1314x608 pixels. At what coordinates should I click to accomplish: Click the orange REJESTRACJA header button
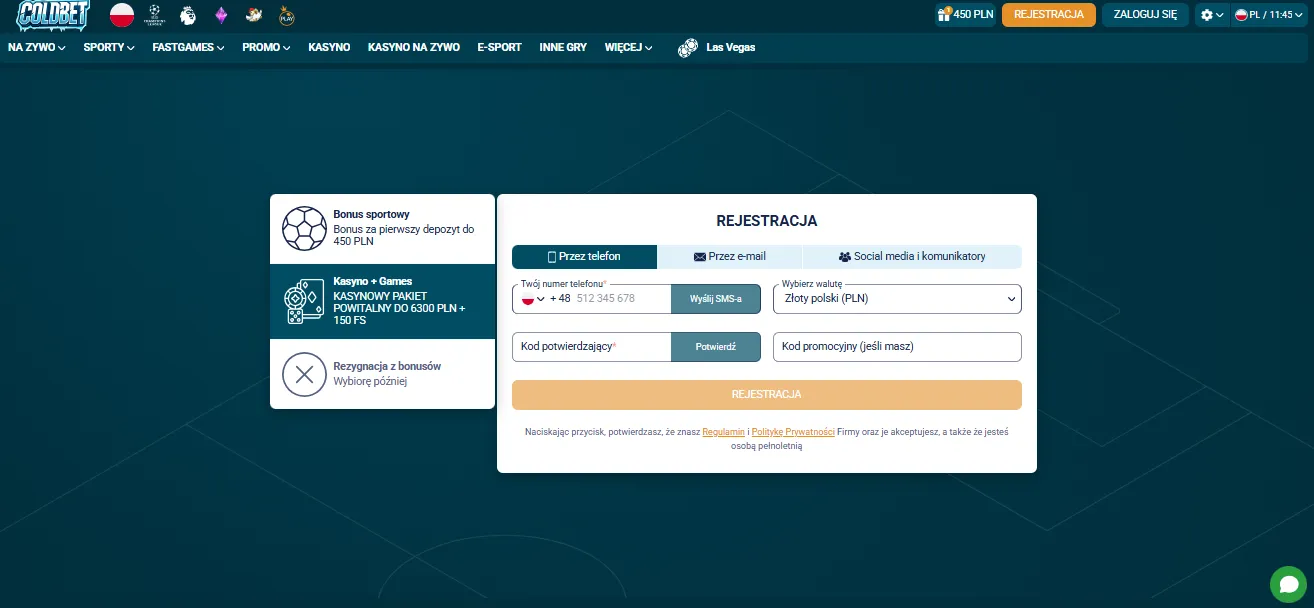[1049, 15]
